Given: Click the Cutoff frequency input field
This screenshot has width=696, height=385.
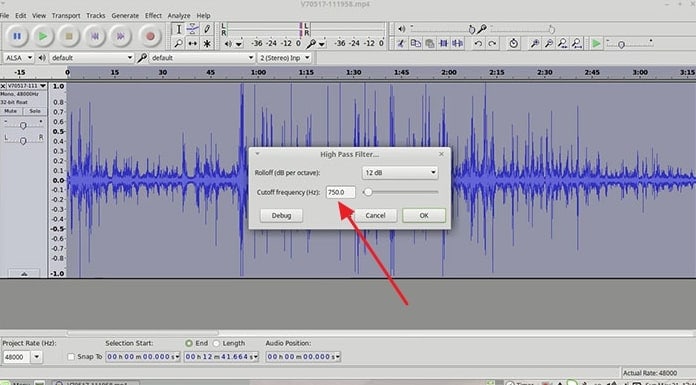Looking at the screenshot, I should point(340,192).
